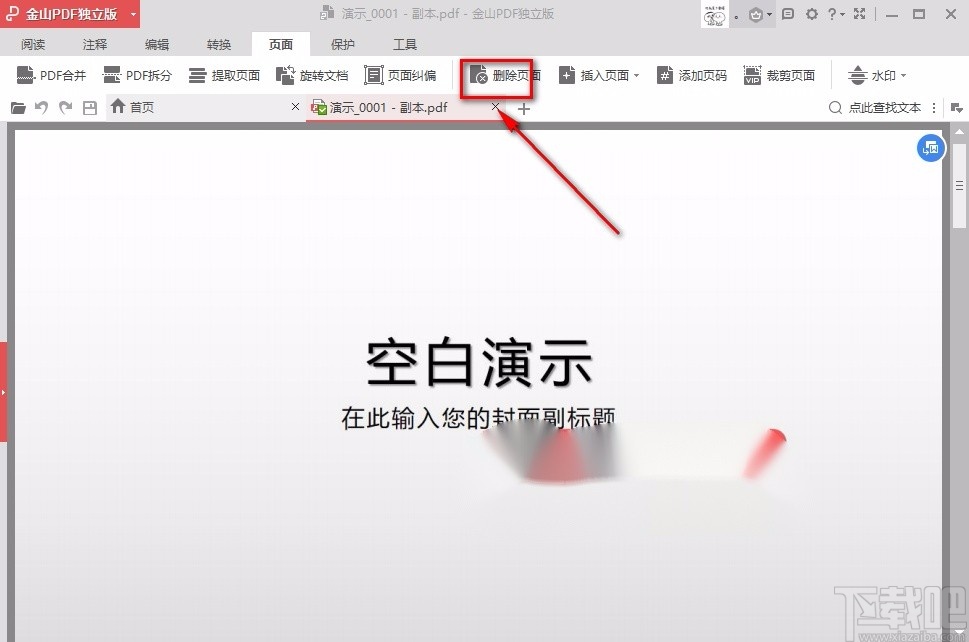Click the undo arrow icon

[41, 107]
